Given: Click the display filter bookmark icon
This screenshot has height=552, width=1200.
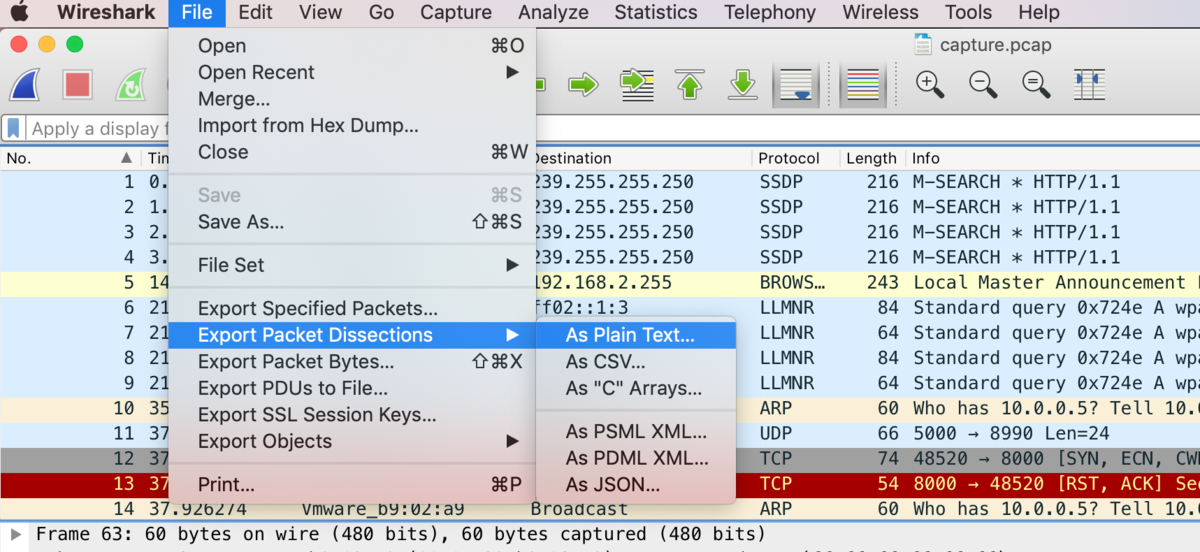Looking at the screenshot, I should (x=14, y=128).
